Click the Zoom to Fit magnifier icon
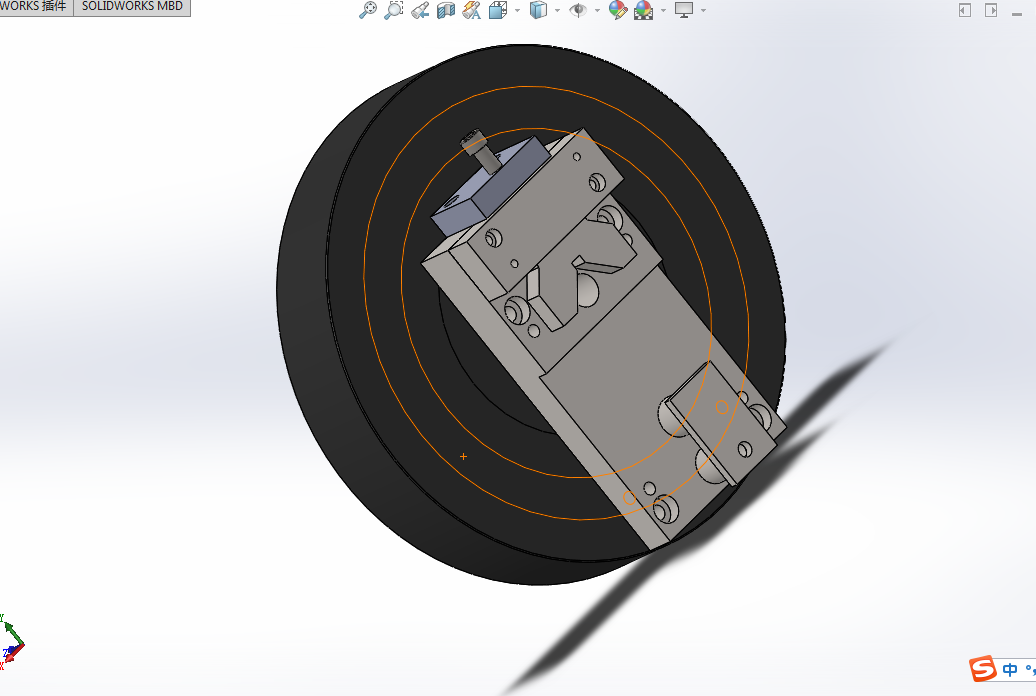Image resolution: width=1036 pixels, height=696 pixels. [x=367, y=10]
